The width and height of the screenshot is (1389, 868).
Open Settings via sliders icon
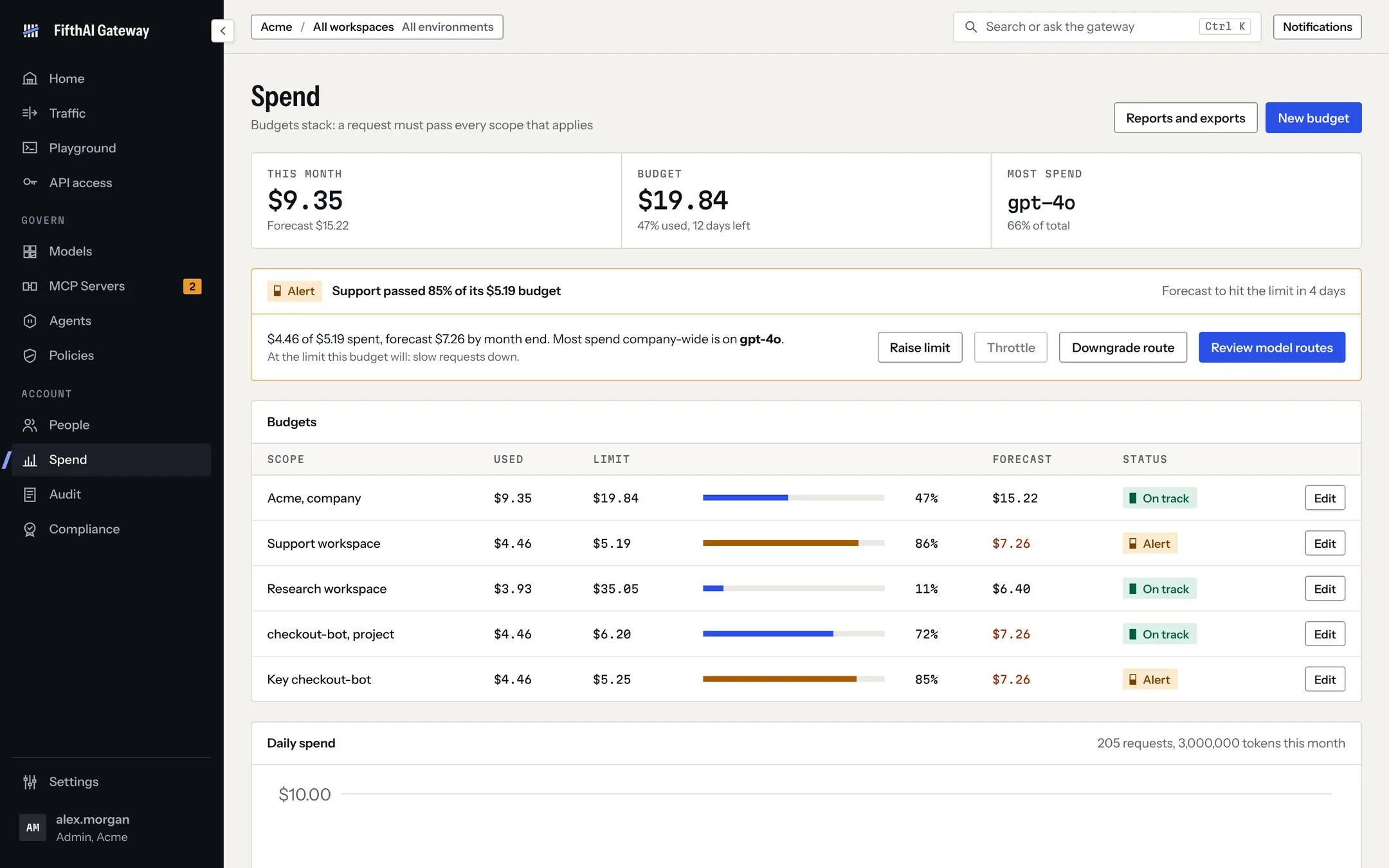30,782
